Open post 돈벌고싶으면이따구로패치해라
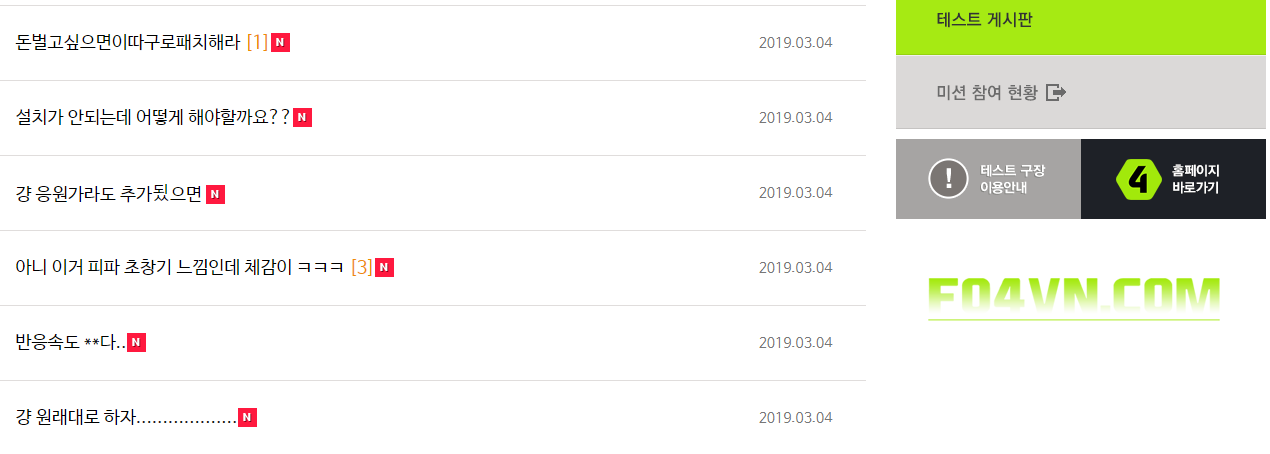Image resolution: width=1270 pixels, height=454 pixels. tap(128, 42)
